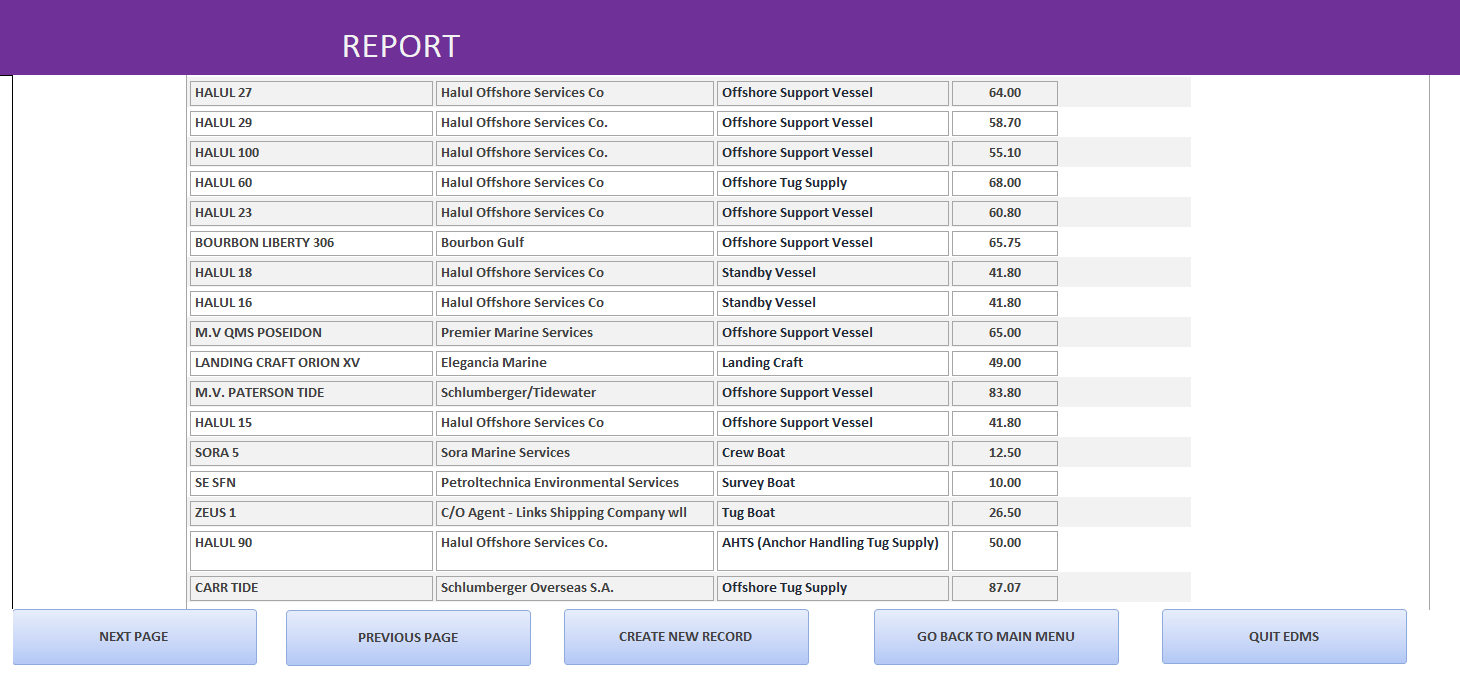Viewport: 1460px width, 681px height.
Task: Click the Elegancia Marine owner cell
Action: 575,363
